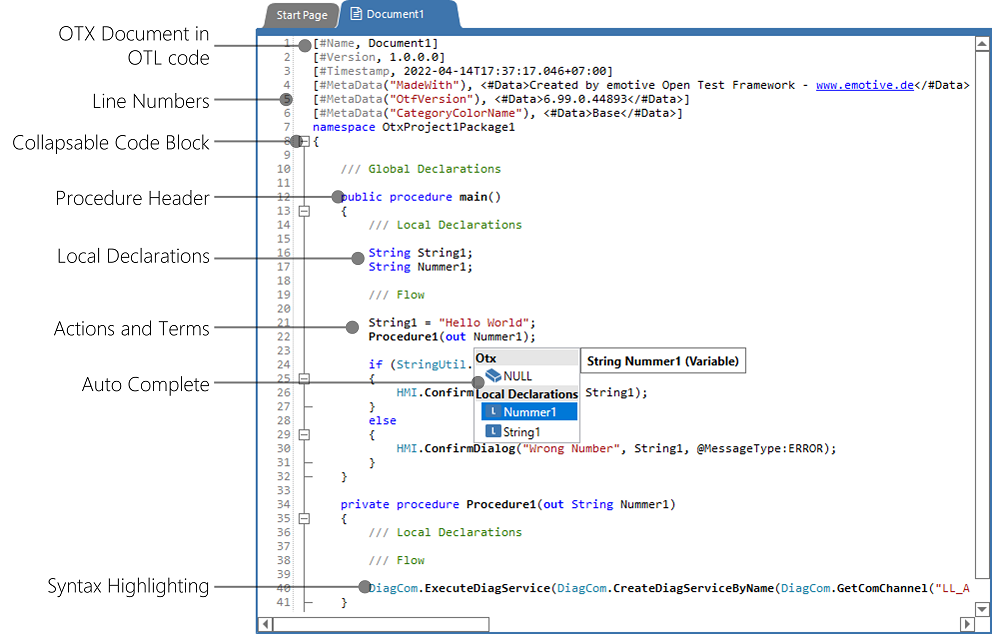Choose Nummer1 from the autocomplete list
The image size is (992, 634).
pos(530,412)
